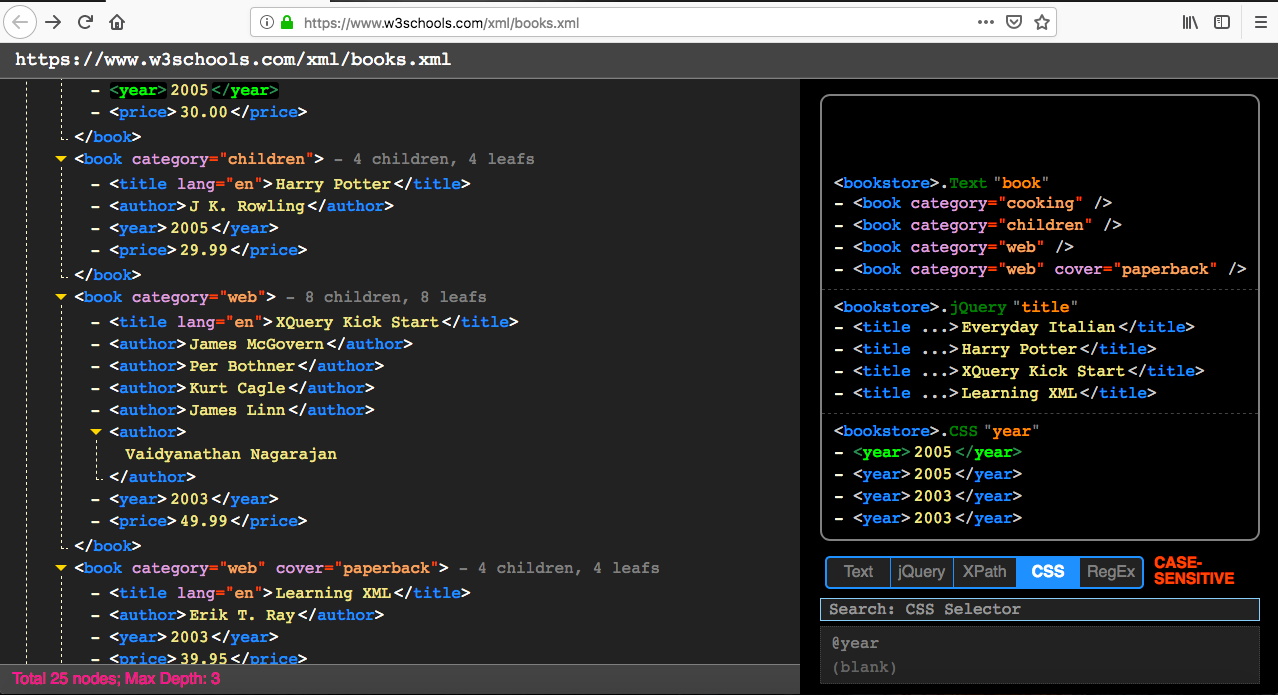This screenshot has height=695, width=1278.
Task: Go forward using browser forward arrow
Action: coord(53,22)
